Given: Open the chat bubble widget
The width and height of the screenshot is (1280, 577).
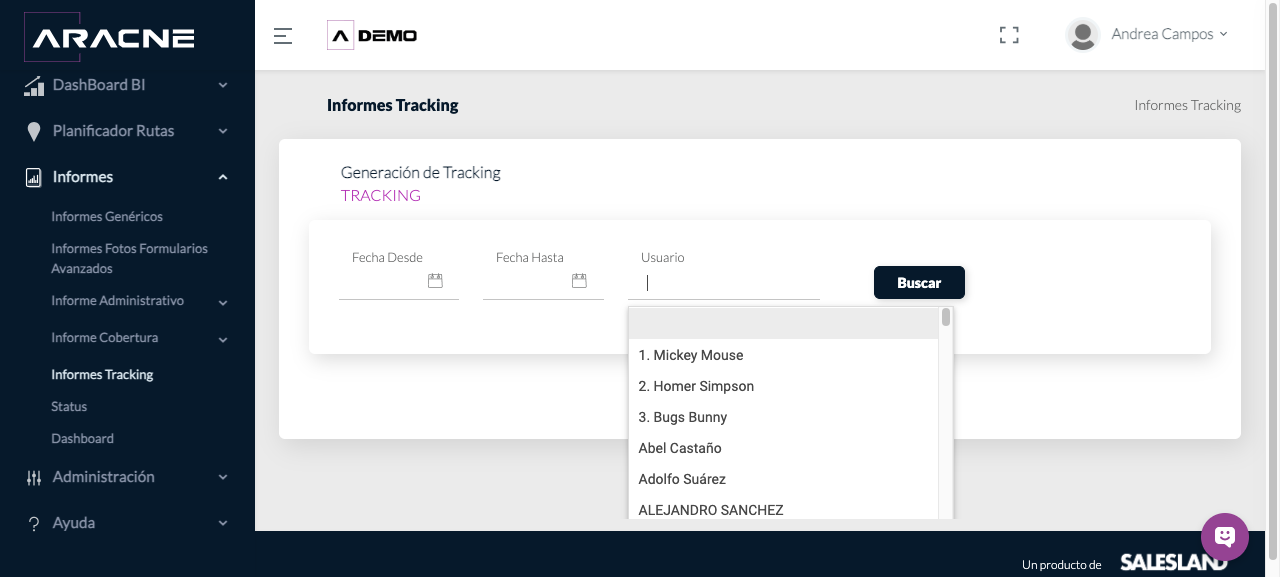Looking at the screenshot, I should click(1225, 536).
